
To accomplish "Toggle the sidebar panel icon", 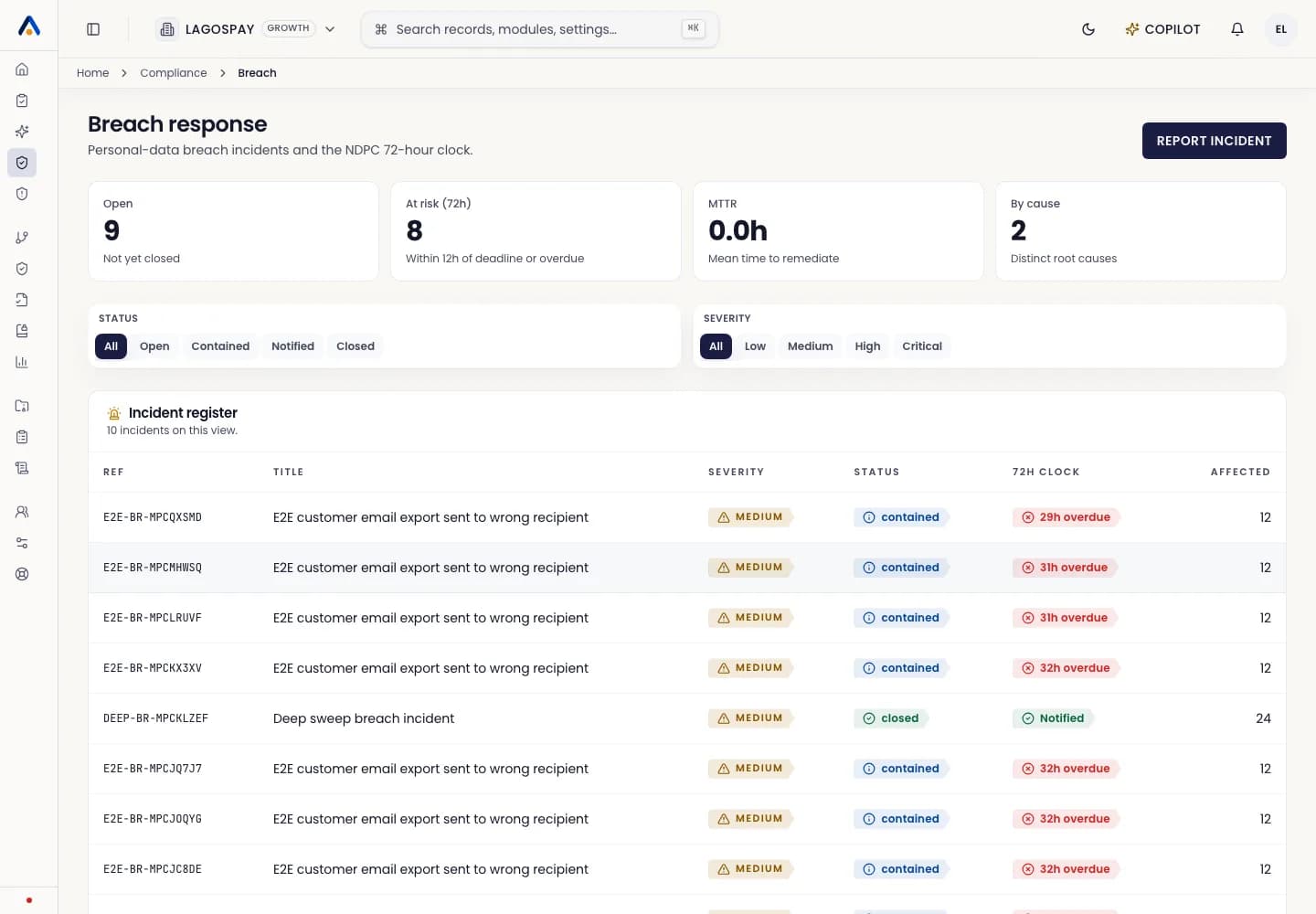I will (x=93, y=29).
